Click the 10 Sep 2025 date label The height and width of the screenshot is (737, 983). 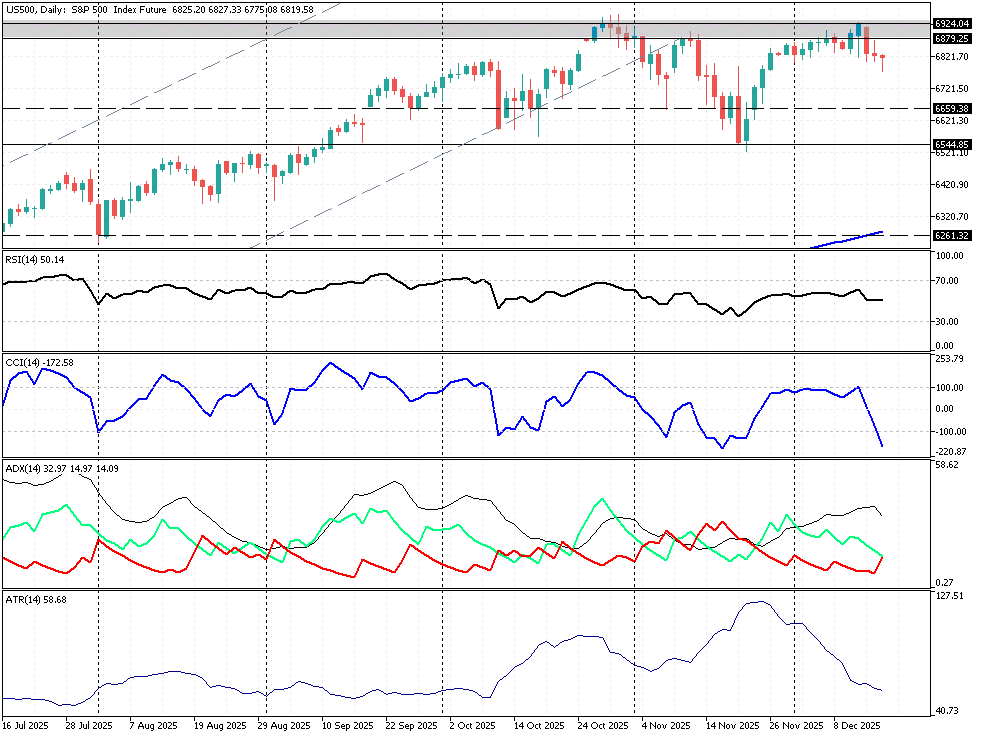[345, 725]
